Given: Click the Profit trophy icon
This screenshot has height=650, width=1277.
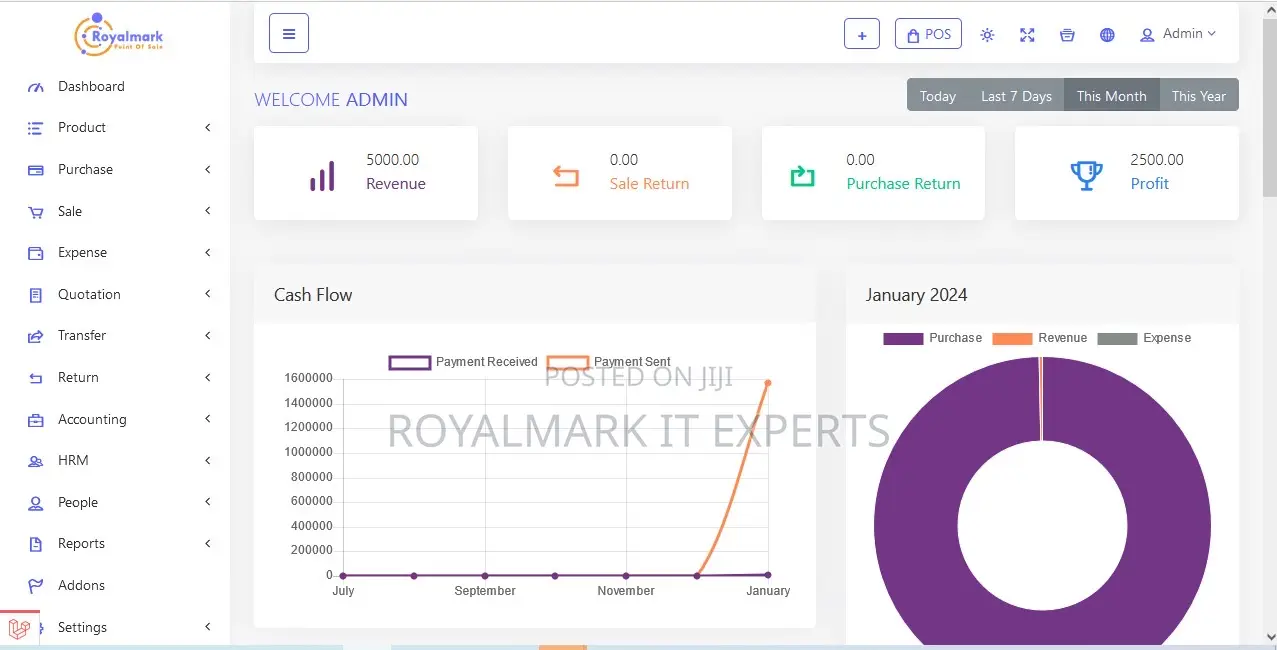Looking at the screenshot, I should pyautogui.click(x=1086, y=176).
